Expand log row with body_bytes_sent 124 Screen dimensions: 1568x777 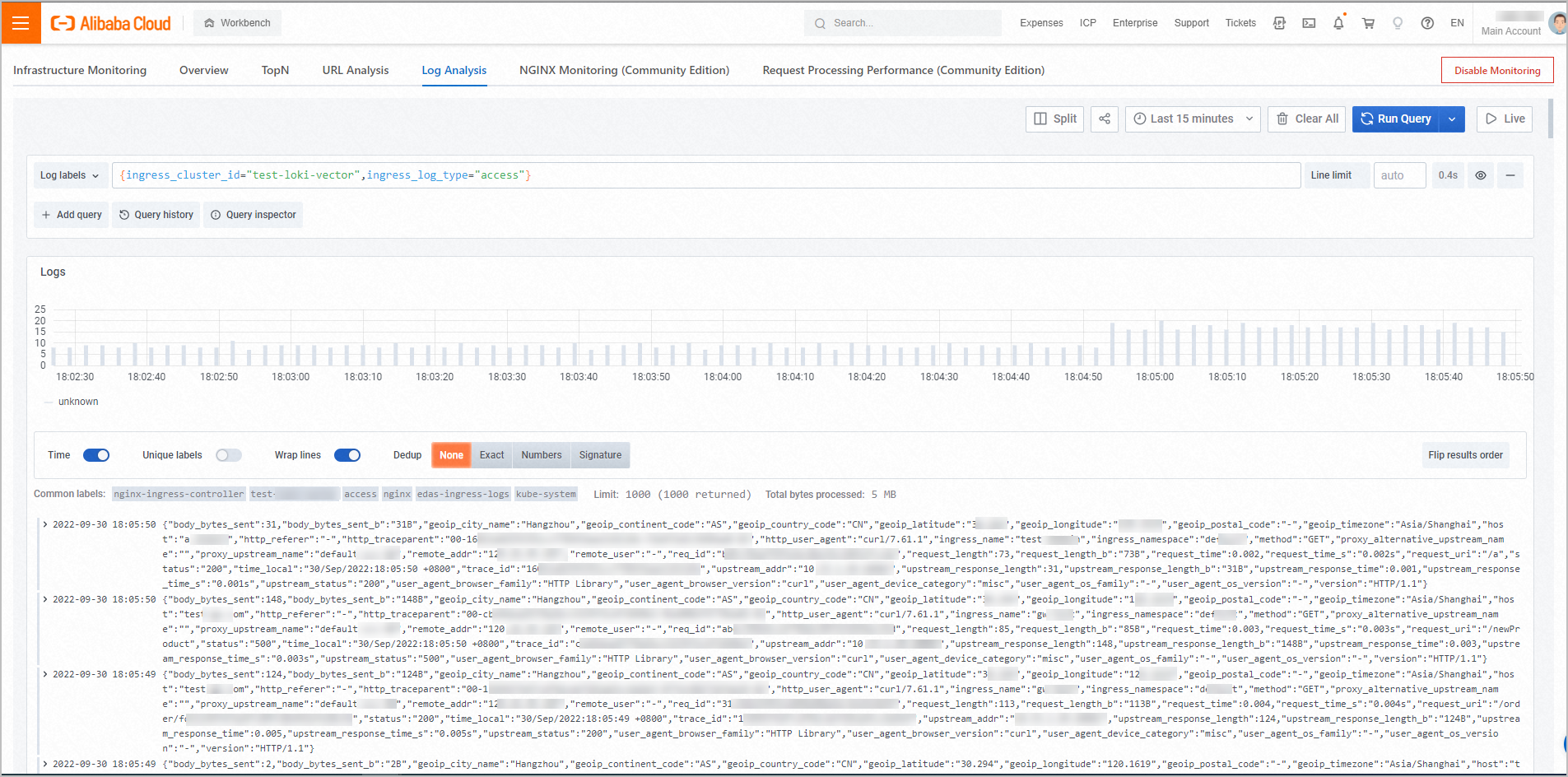(x=45, y=674)
